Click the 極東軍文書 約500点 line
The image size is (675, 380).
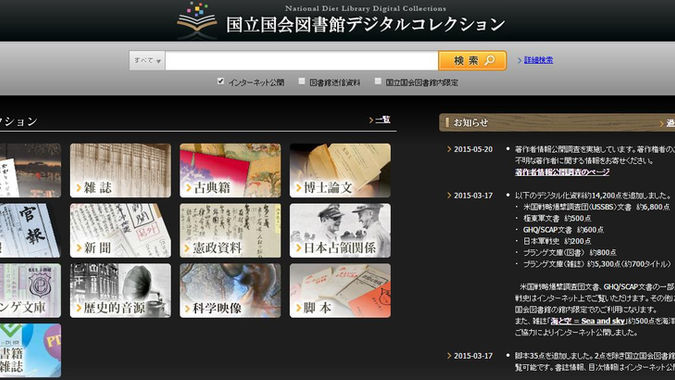click(557, 218)
